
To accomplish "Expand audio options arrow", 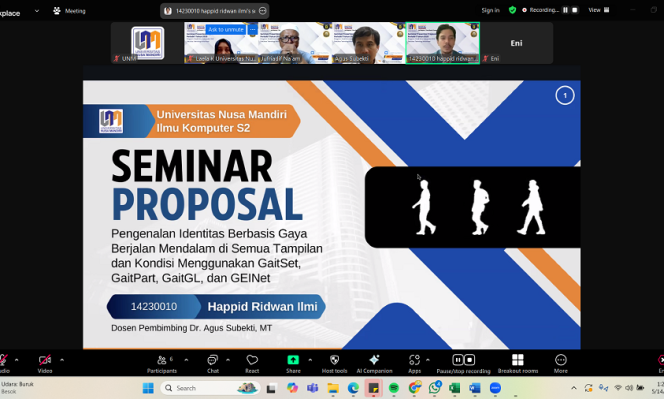I will 17,360.
